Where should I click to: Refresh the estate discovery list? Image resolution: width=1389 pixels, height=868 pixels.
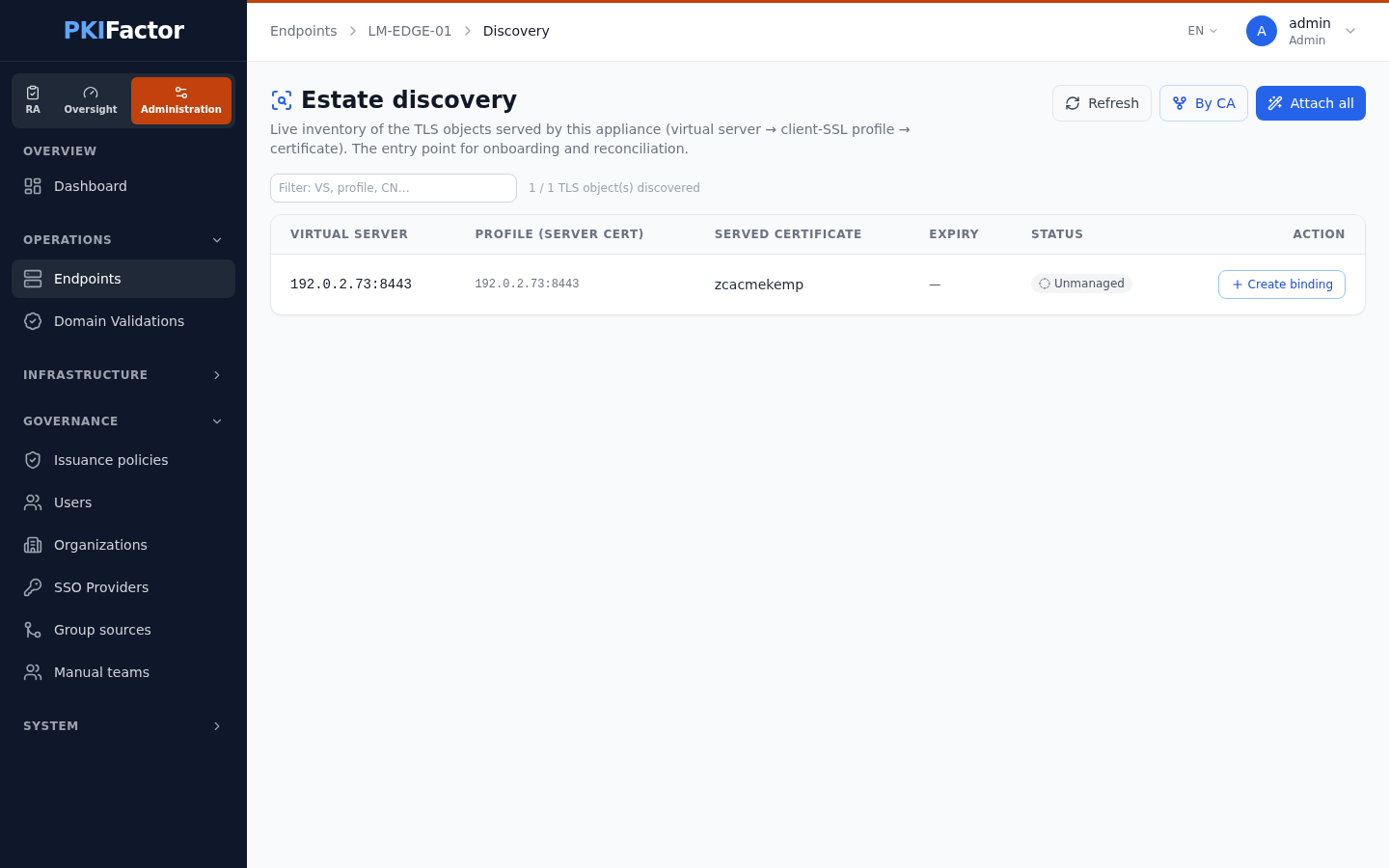pyautogui.click(x=1102, y=103)
